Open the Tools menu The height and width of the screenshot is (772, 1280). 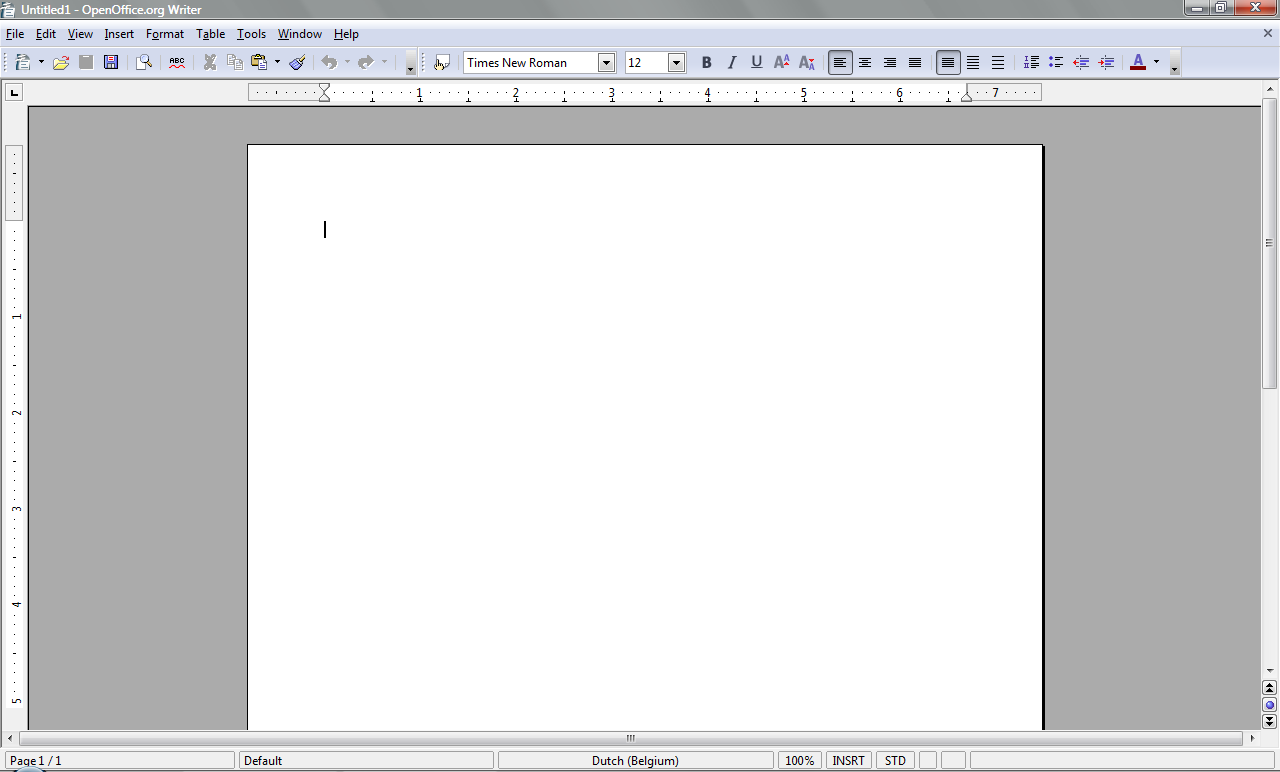tap(251, 34)
